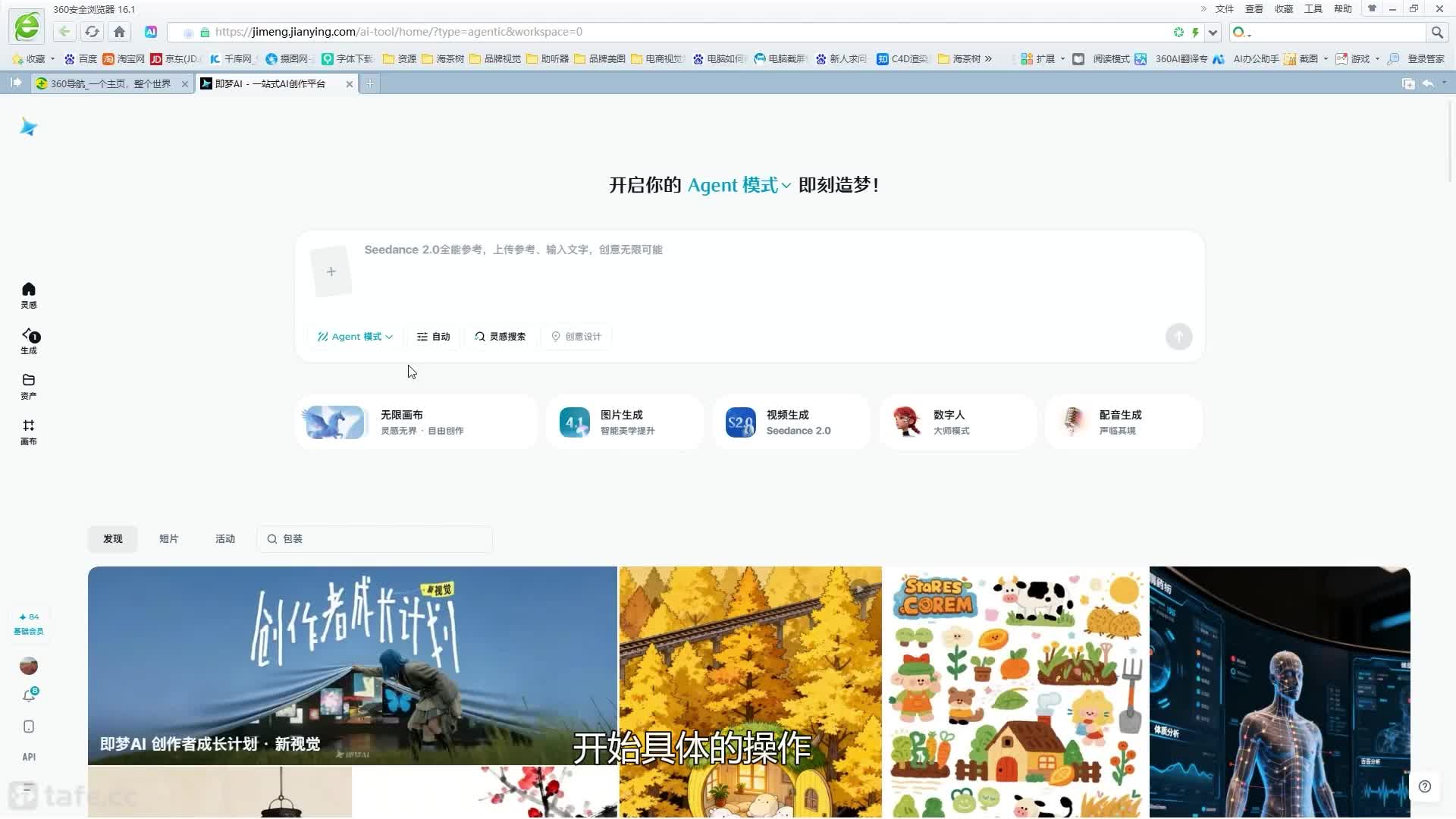This screenshot has height=819, width=1456.
Task: Open the 图片生成 card
Action: [x=625, y=422]
